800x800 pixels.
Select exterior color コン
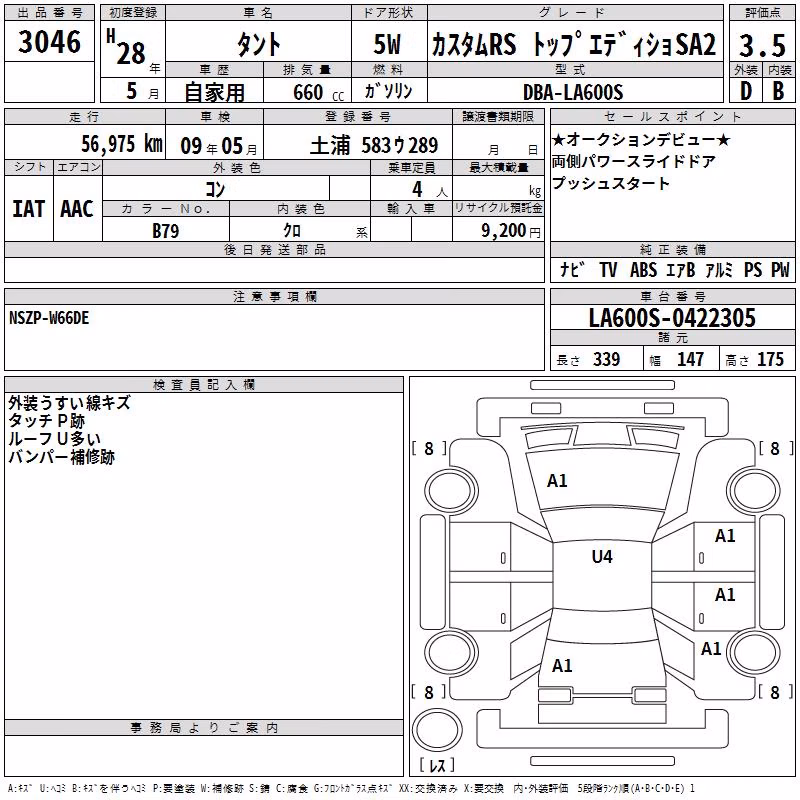click(x=215, y=189)
